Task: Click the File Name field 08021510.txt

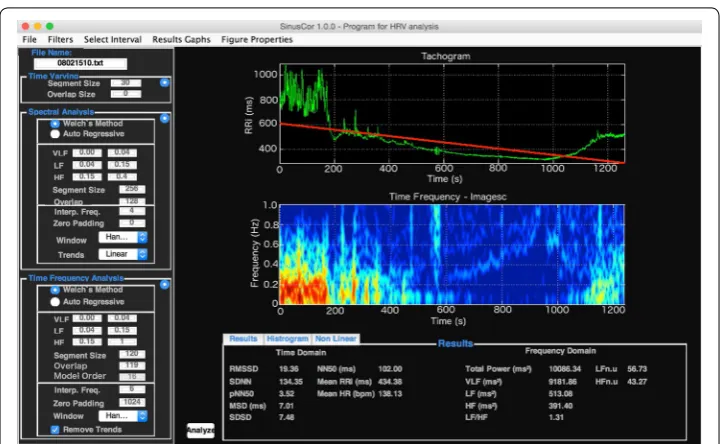Action: tap(80, 63)
